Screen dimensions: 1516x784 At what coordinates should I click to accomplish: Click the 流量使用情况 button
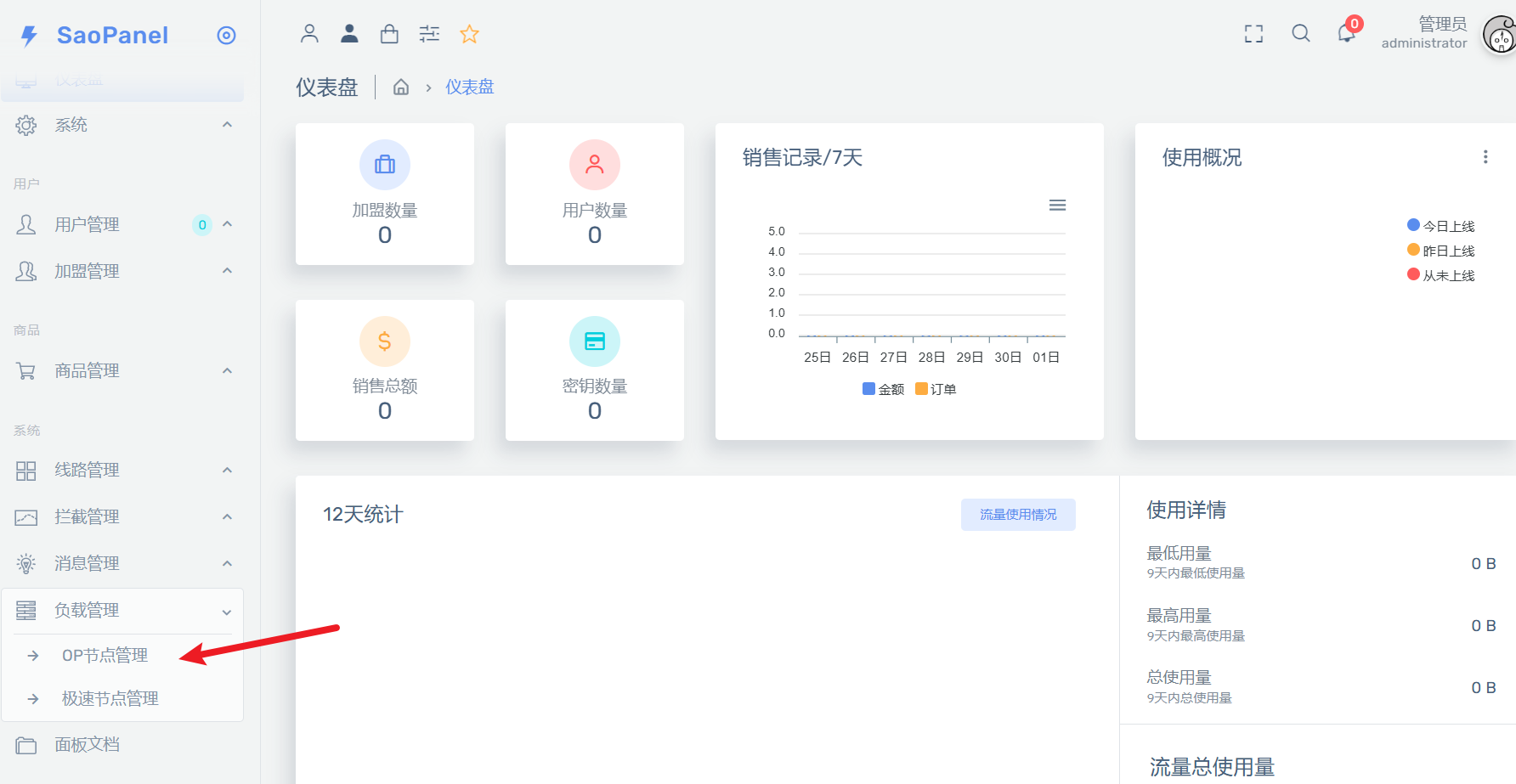(1018, 515)
